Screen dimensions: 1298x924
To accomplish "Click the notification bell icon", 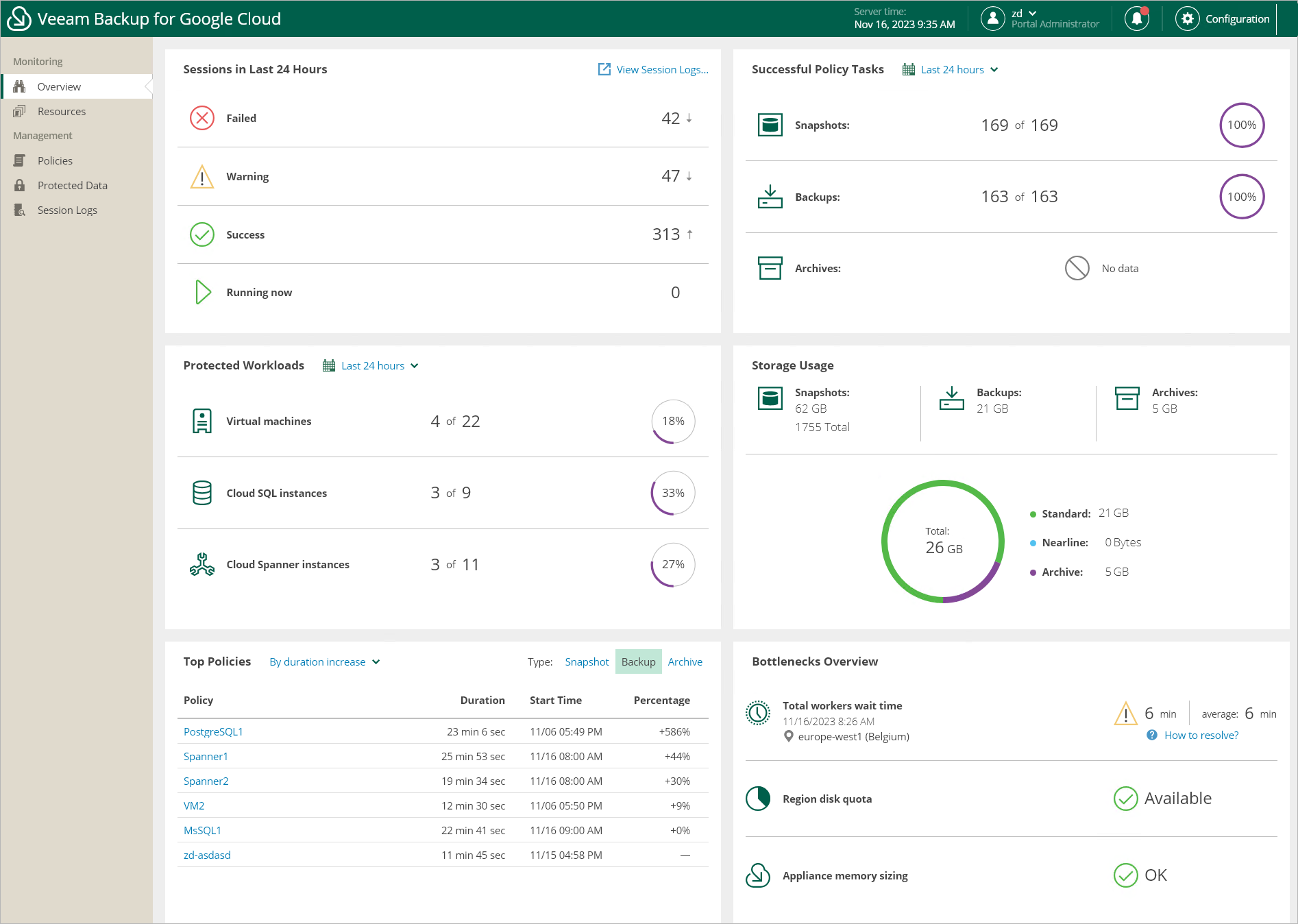I will click(x=1136, y=19).
